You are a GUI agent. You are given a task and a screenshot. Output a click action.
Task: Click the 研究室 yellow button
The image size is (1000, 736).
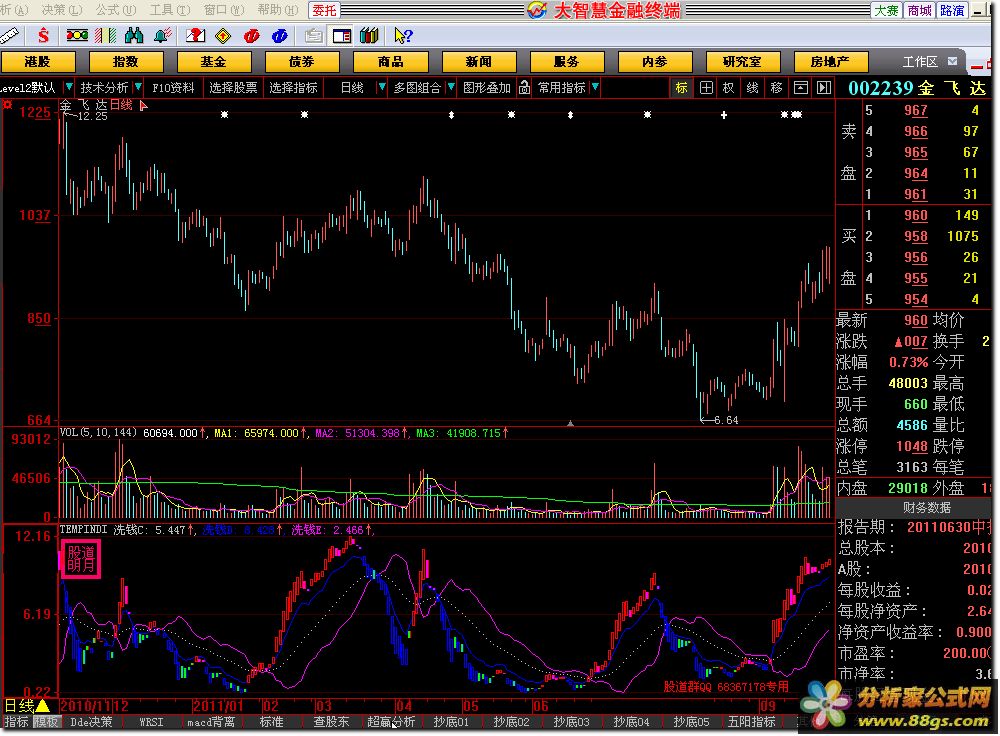tap(742, 62)
